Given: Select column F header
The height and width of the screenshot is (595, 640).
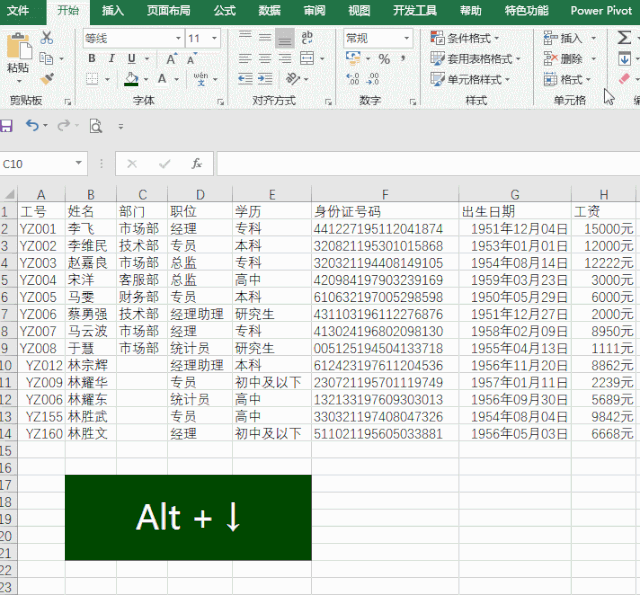Looking at the screenshot, I should point(384,195).
